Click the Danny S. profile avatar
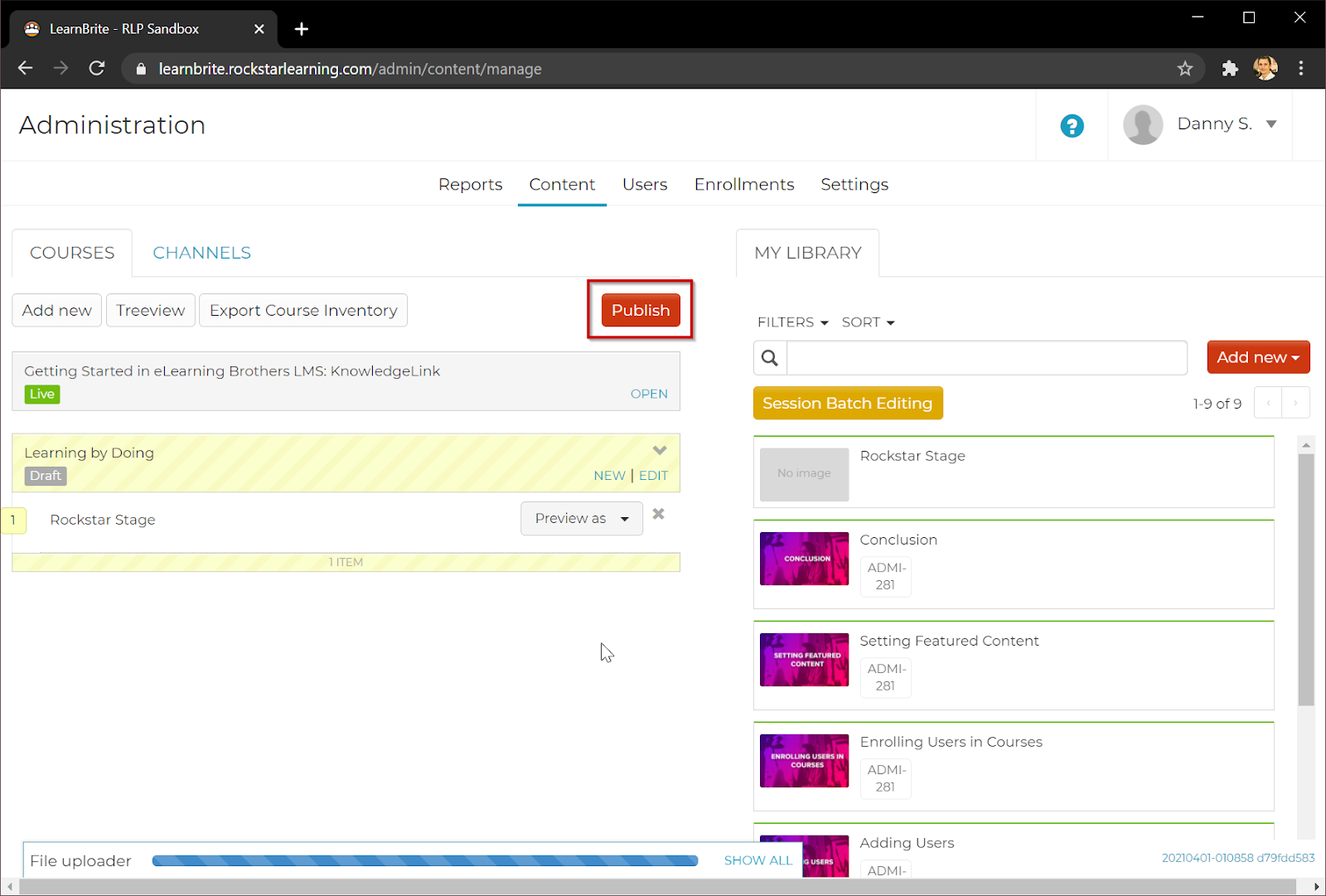Viewport: 1326px width, 896px height. point(1143,125)
